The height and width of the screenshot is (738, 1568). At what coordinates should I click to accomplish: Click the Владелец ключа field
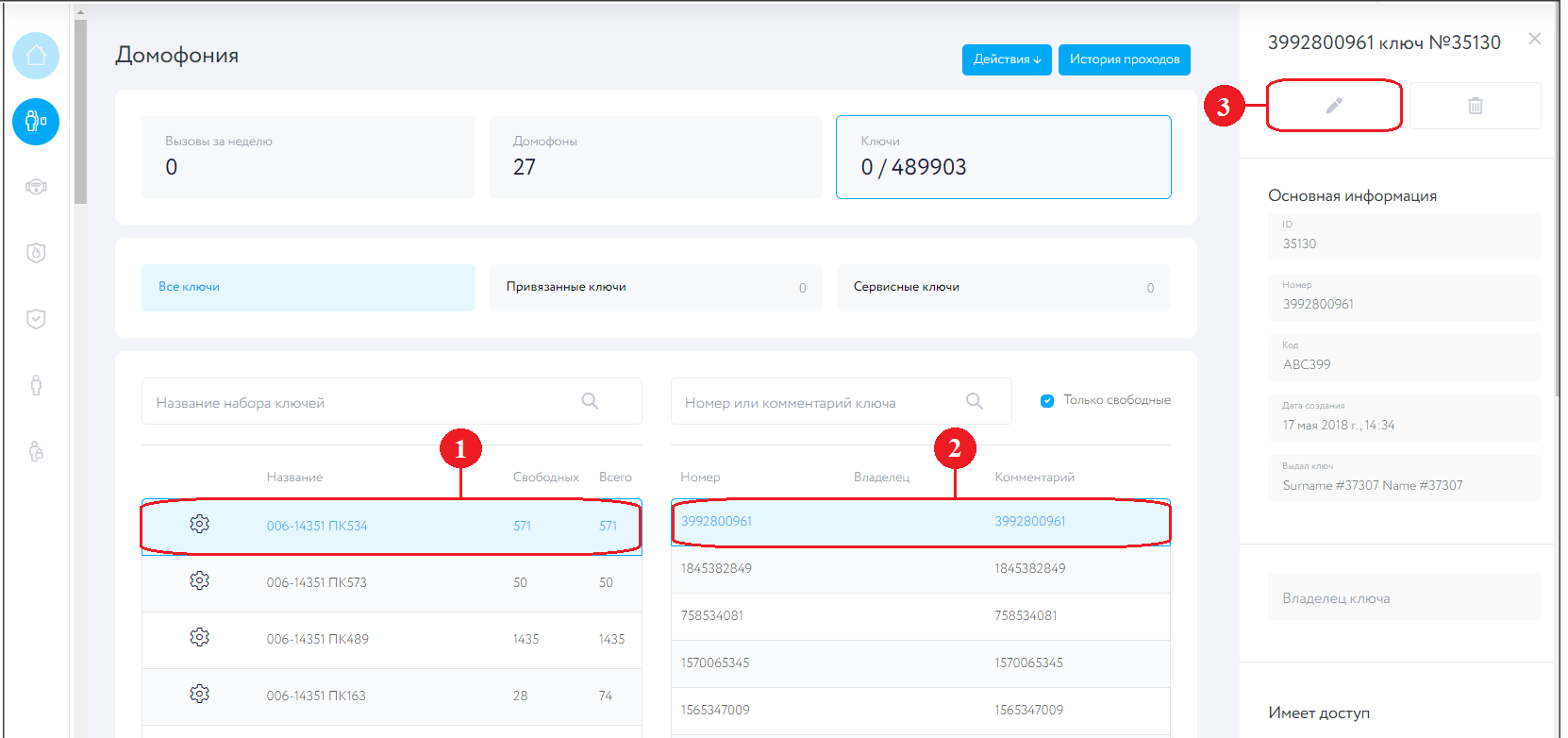(1404, 597)
